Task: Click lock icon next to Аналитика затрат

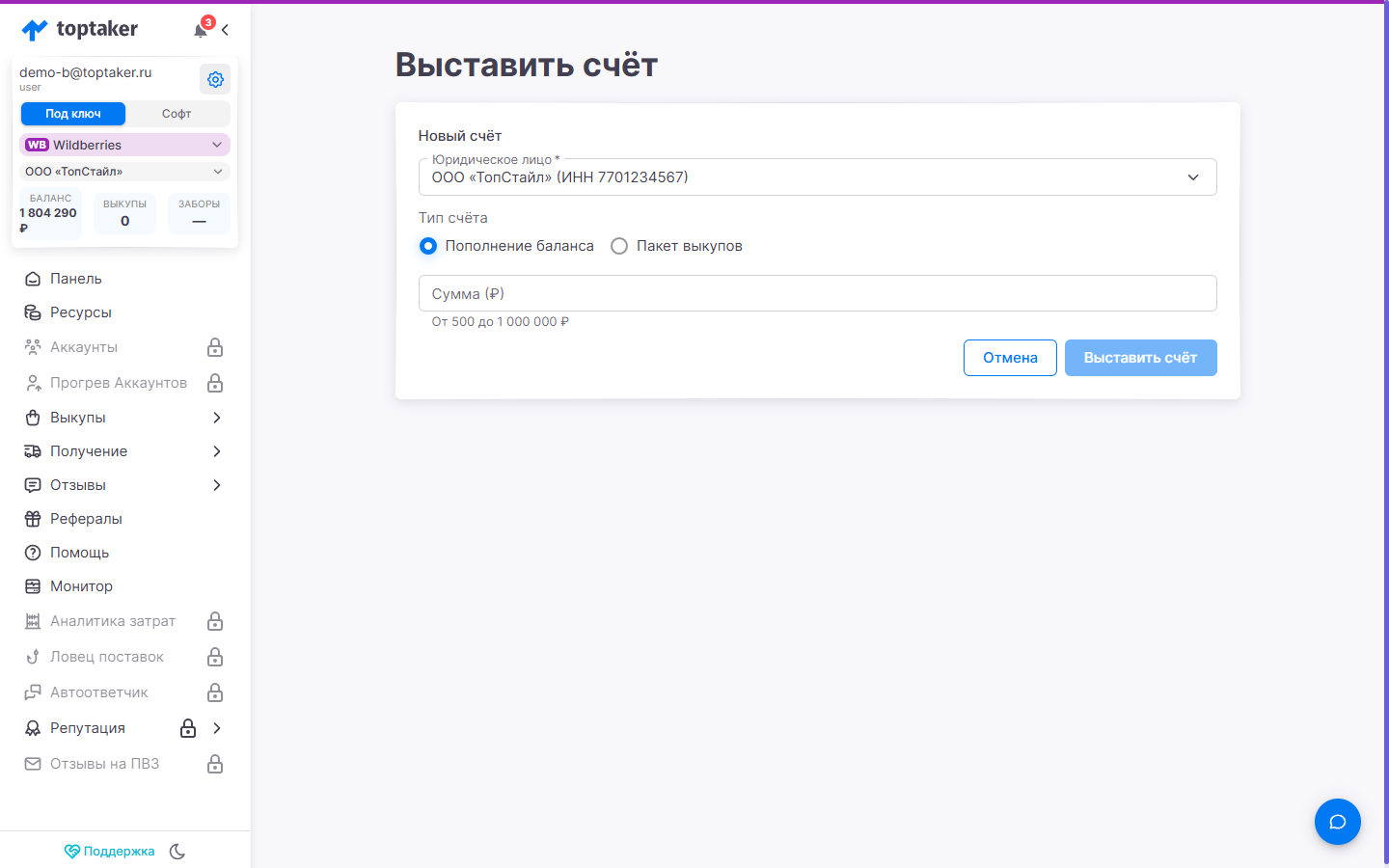Action: click(x=215, y=621)
